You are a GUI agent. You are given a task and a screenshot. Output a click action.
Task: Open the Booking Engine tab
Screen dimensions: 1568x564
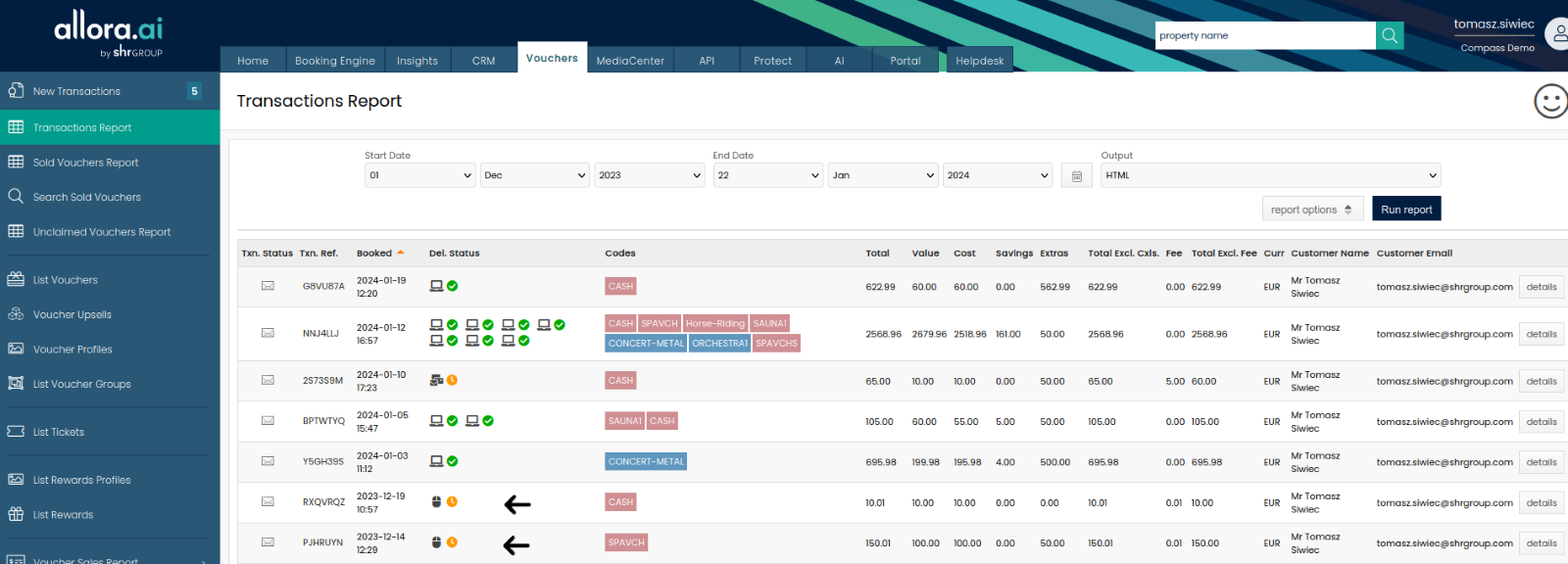(x=335, y=60)
